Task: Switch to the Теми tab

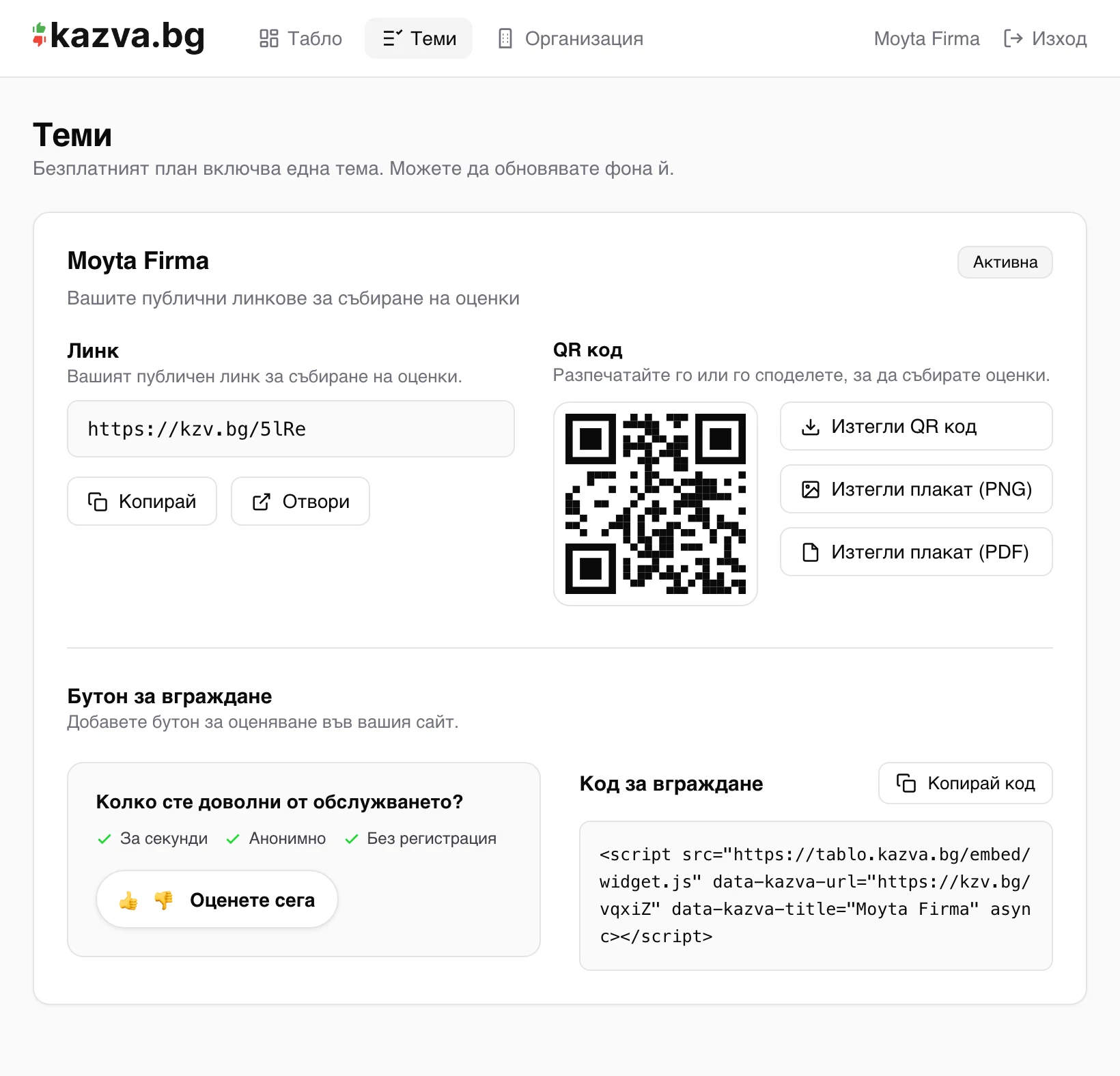Action: [419, 38]
